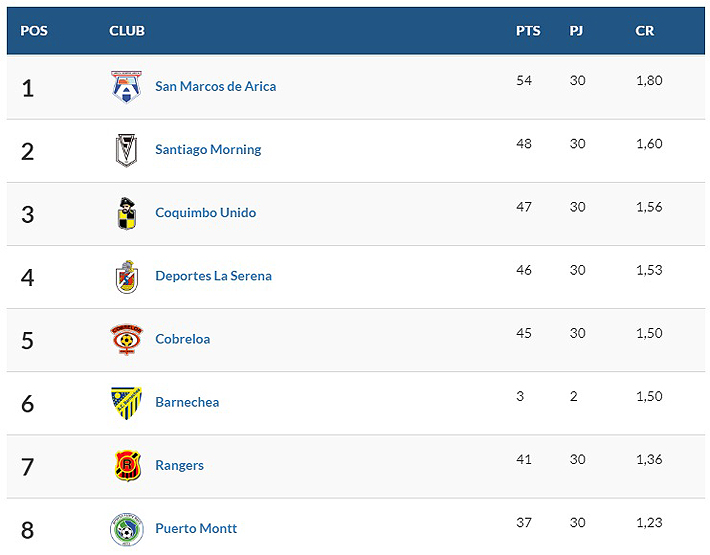710x555 pixels.
Task: Click the CLUB column header
Action: click(127, 31)
